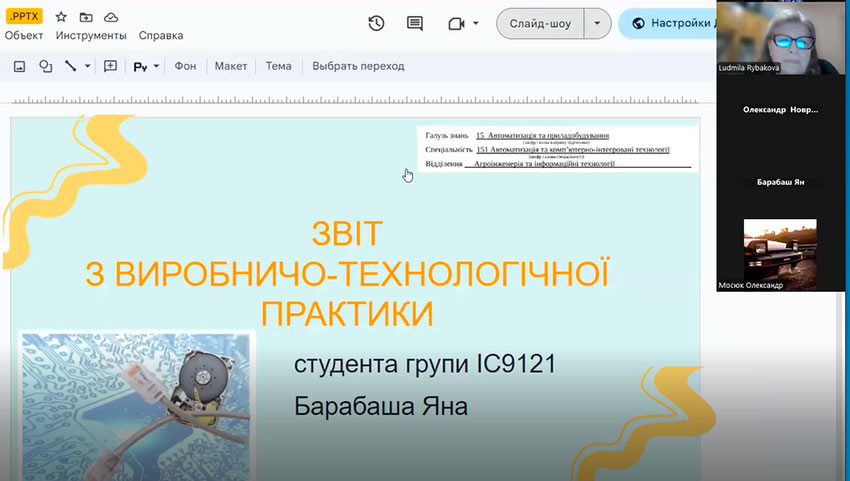This screenshot has width=850, height=481.
Task: Open the Инструменты menu
Action: click(x=92, y=35)
